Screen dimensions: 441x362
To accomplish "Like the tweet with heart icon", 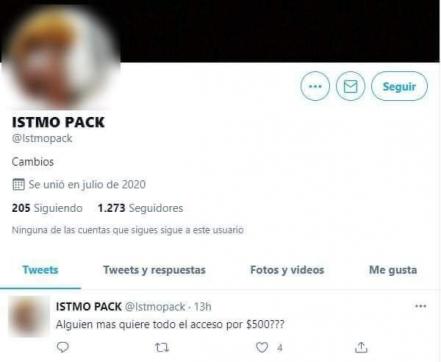I will tap(262, 347).
